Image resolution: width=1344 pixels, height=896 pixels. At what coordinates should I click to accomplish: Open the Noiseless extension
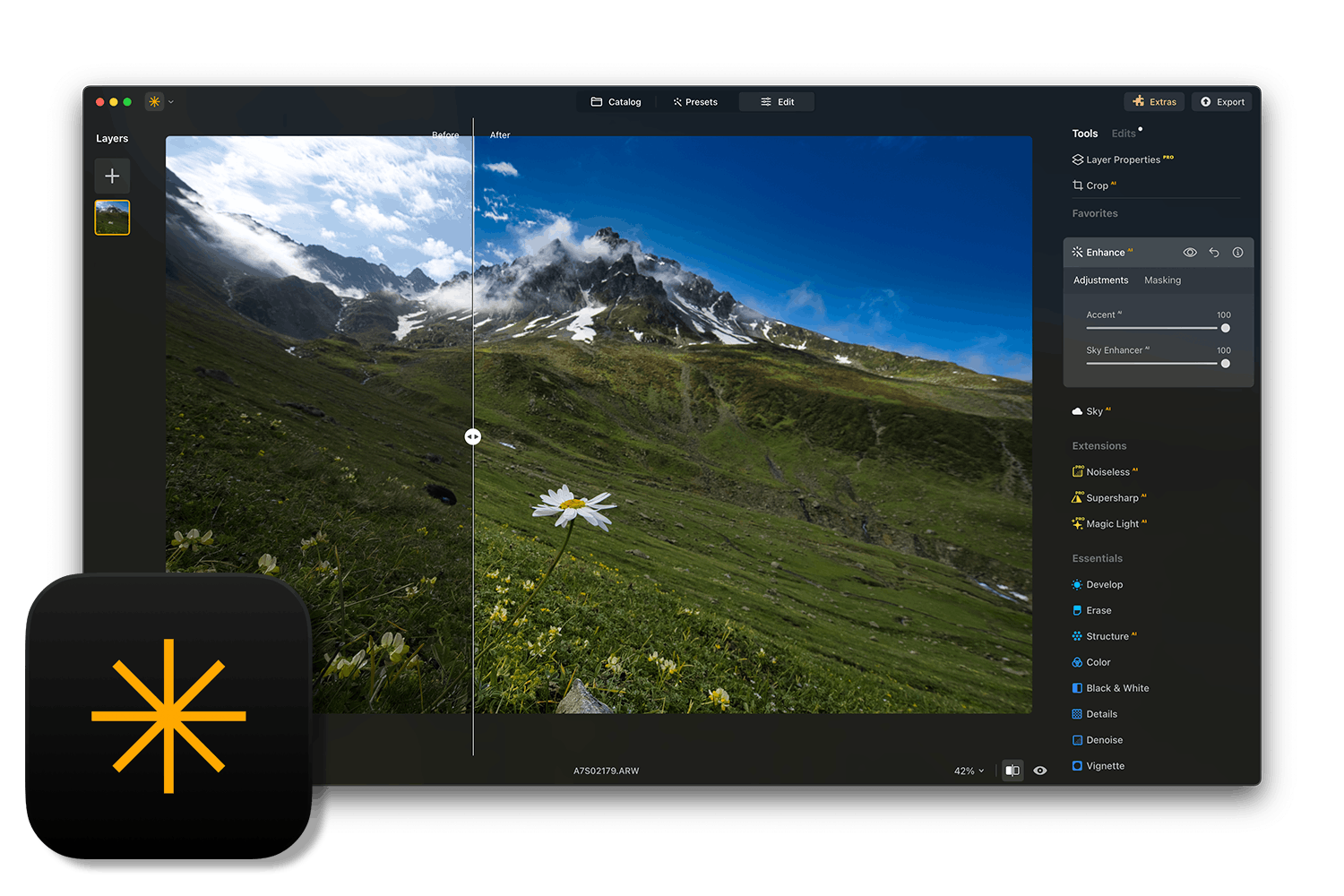pyautogui.click(x=1105, y=472)
